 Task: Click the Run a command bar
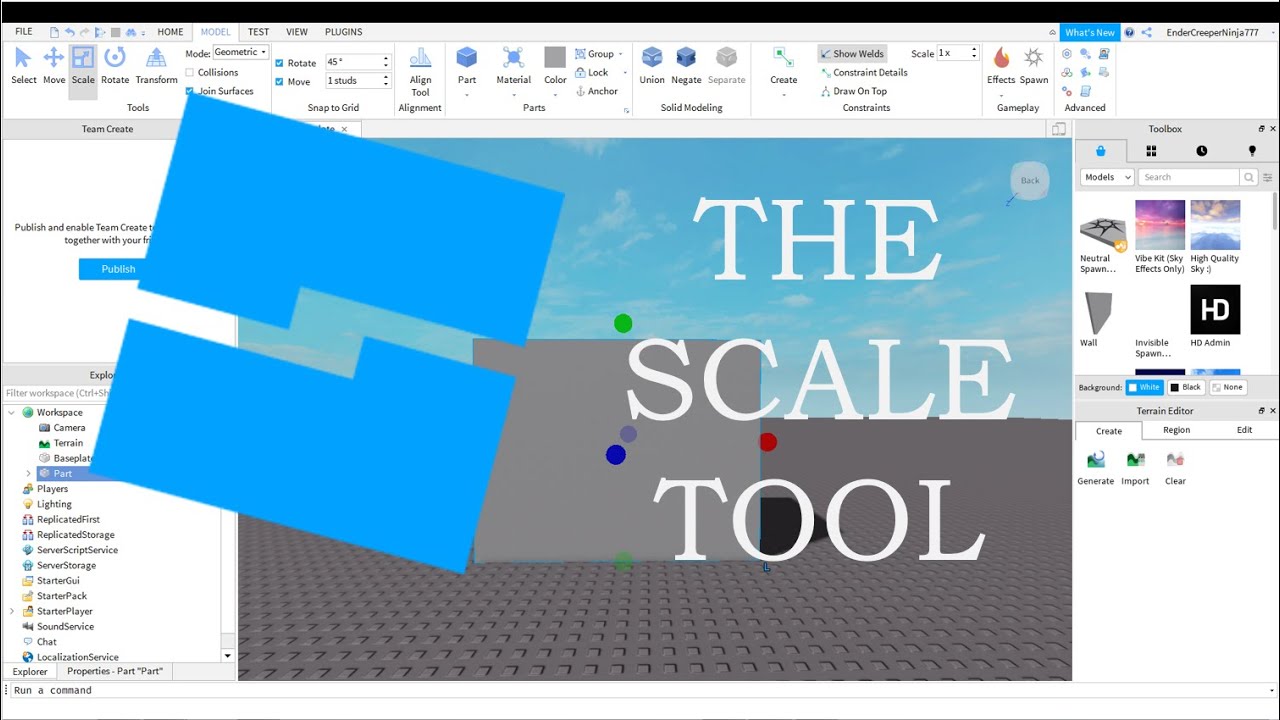640,690
